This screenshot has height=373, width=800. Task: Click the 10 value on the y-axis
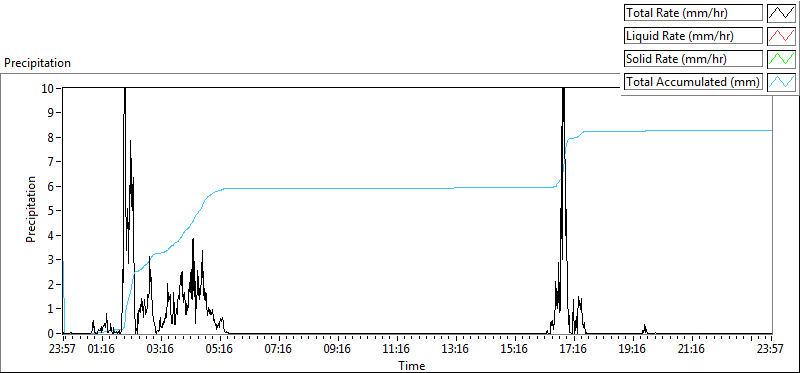(48, 88)
